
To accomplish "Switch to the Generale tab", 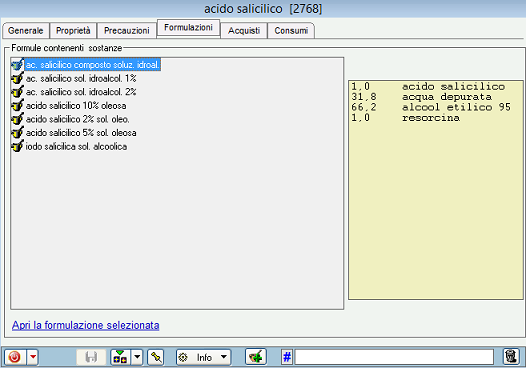I will (26, 31).
